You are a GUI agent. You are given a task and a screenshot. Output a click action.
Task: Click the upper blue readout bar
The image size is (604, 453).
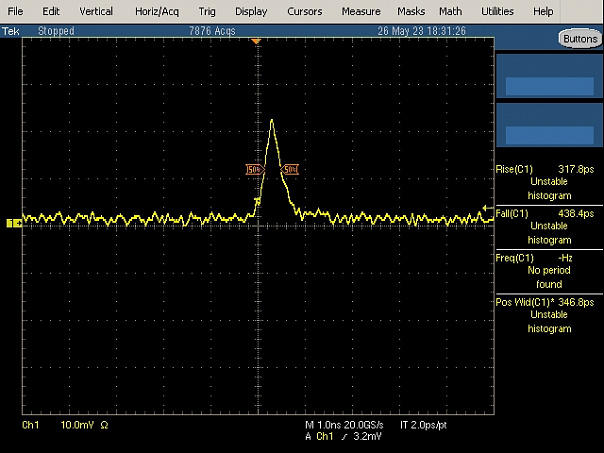pos(549,86)
